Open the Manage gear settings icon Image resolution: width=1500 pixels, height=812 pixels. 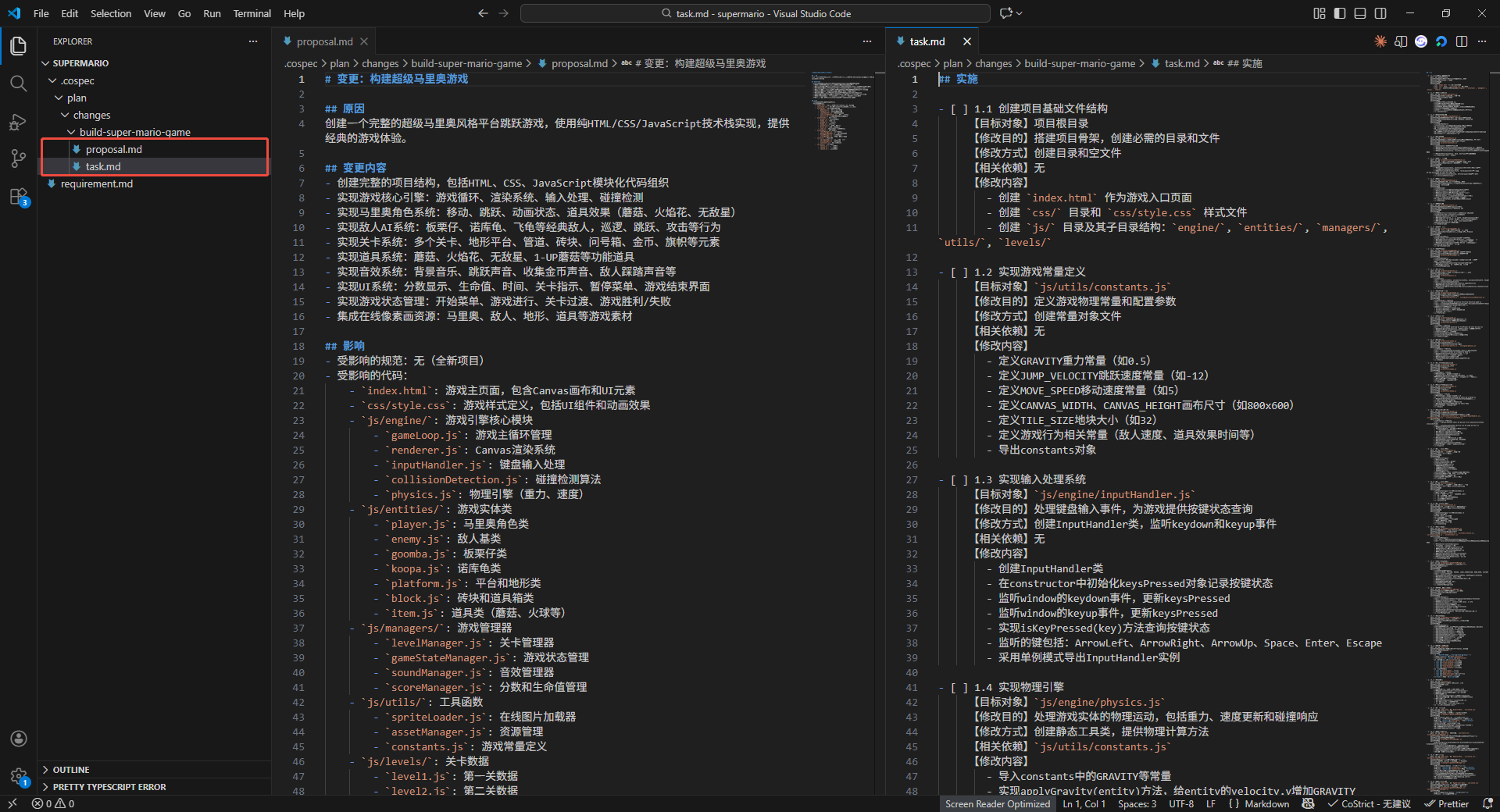19,776
